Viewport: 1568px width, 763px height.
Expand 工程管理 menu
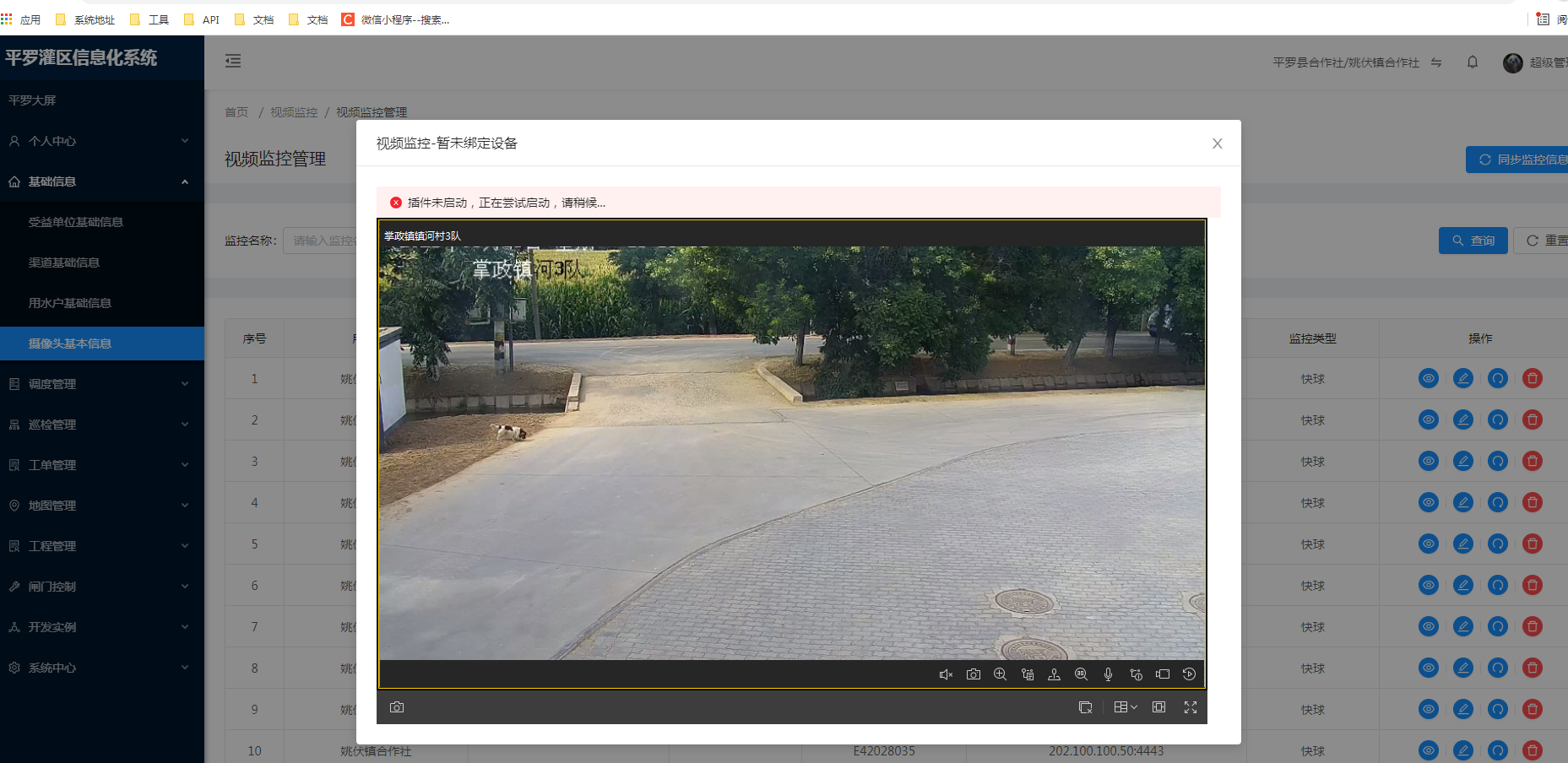tap(102, 546)
